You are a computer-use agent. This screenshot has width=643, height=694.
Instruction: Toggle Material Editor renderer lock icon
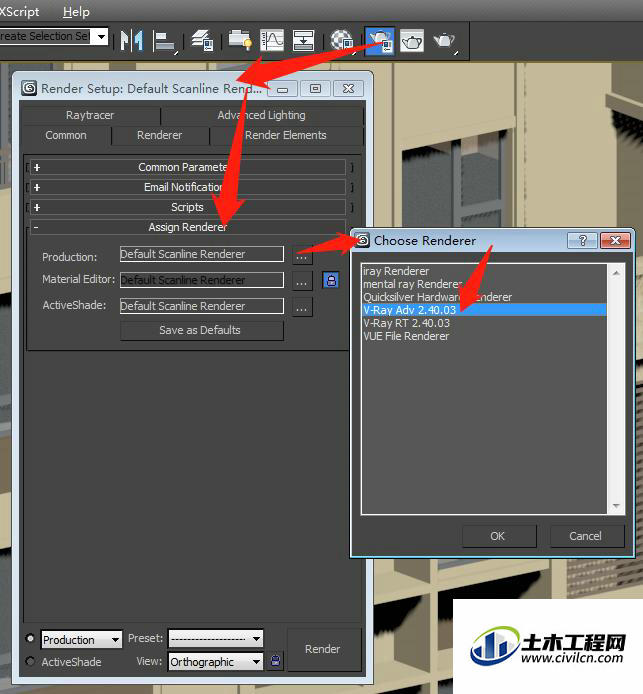tap(331, 280)
